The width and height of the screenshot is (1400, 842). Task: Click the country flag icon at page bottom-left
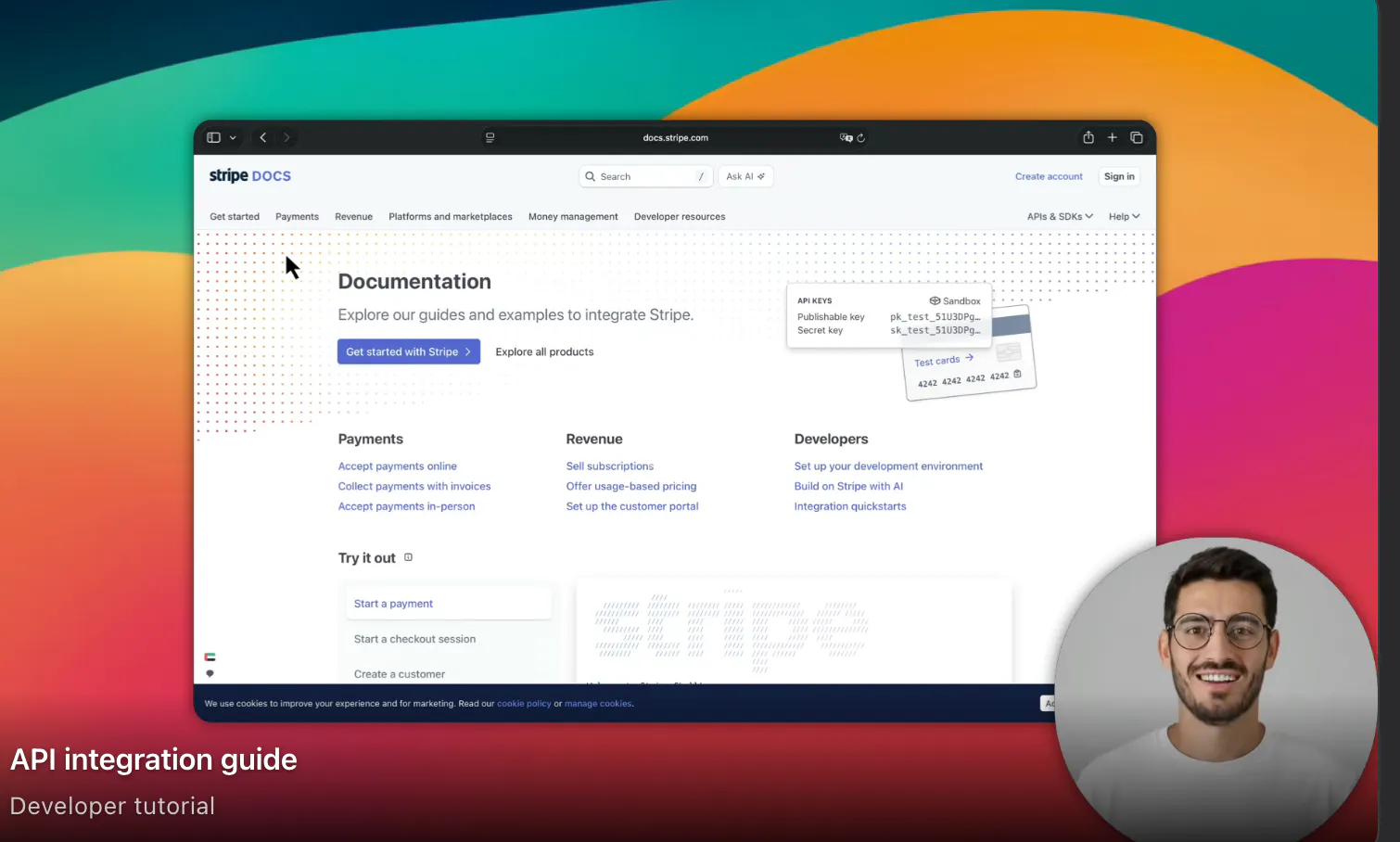pyautogui.click(x=210, y=657)
